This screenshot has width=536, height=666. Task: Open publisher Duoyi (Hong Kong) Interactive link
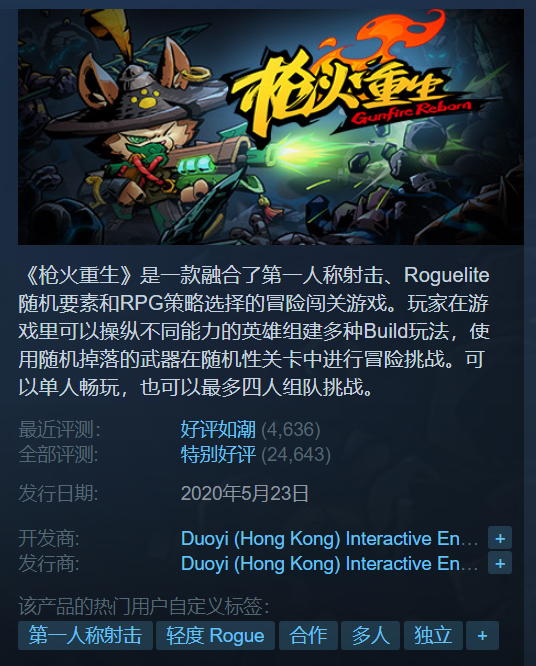click(x=330, y=564)
